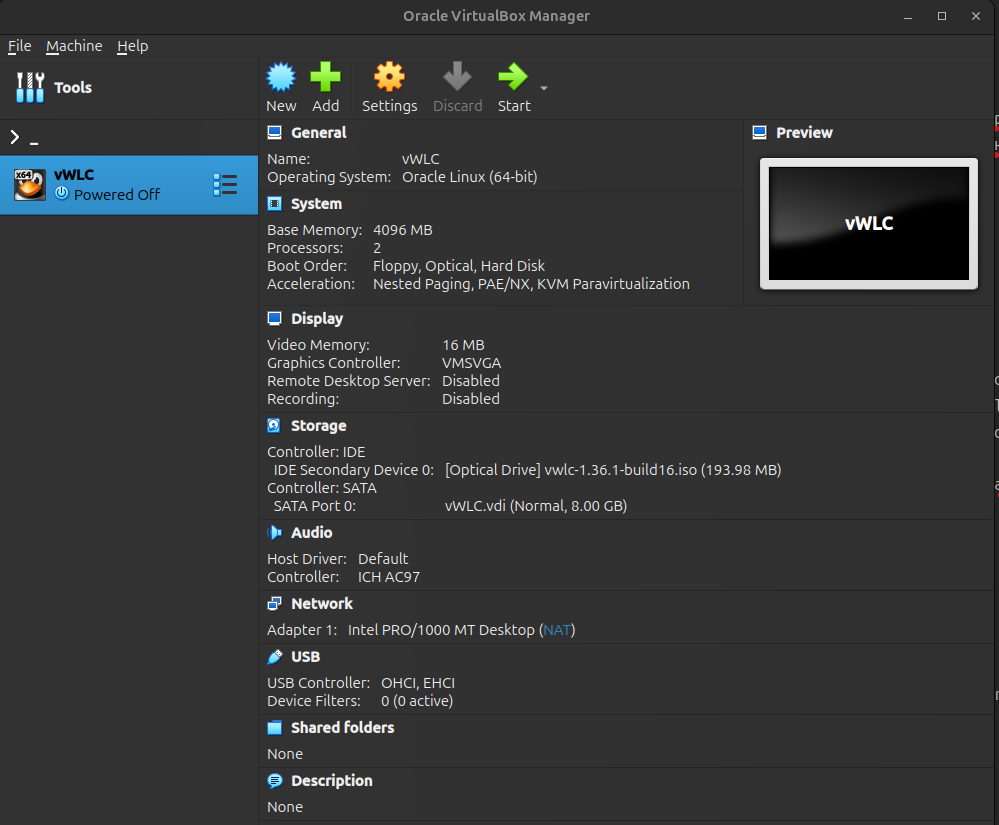Select the Tools entry label
Screen dimensions: 999x825
[73, 87]
